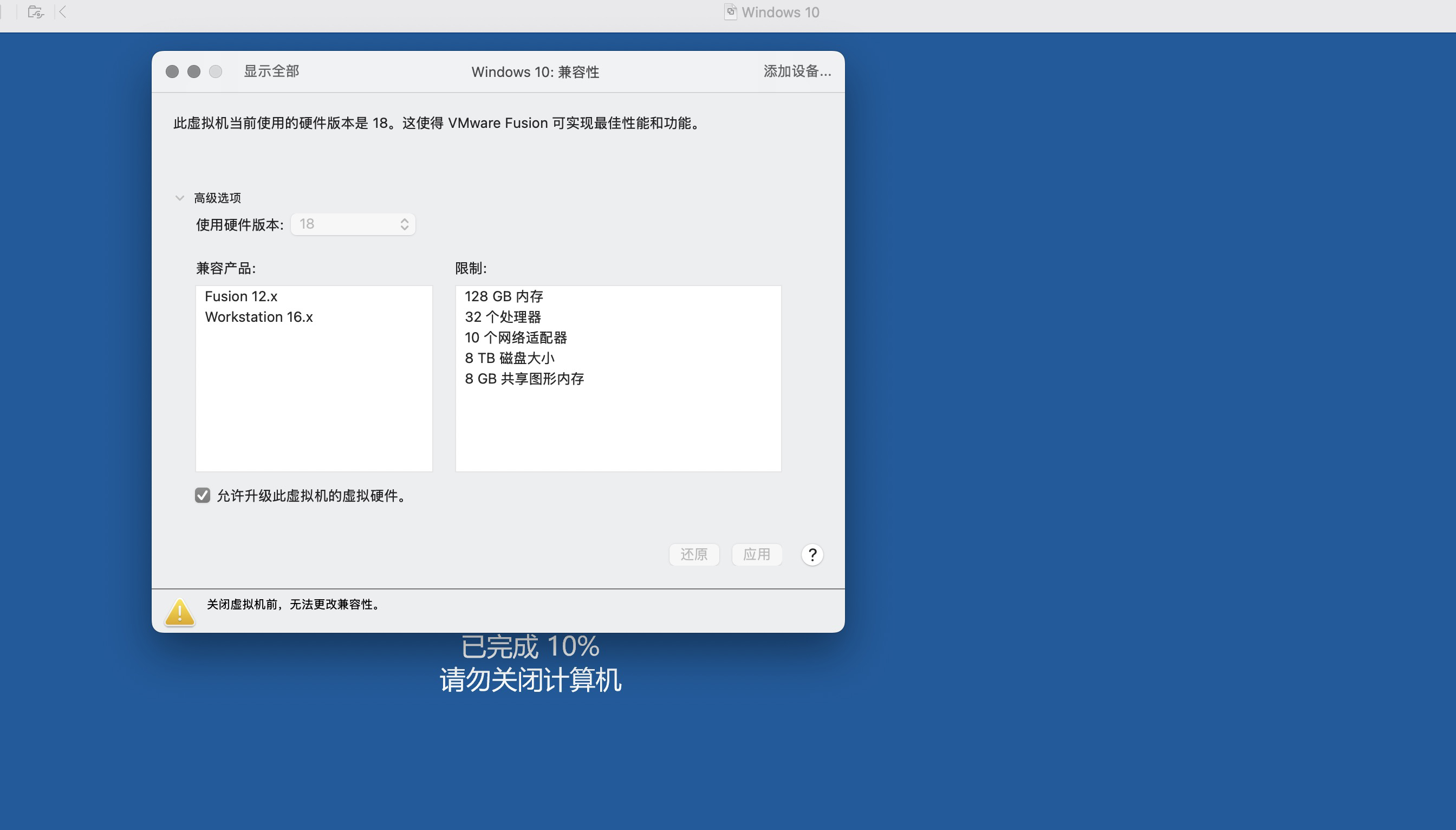Click 请勿关闭计算机 text in VM screen
The width and height of the screenshot is (1456, 830).
click(x=530, y=679)
